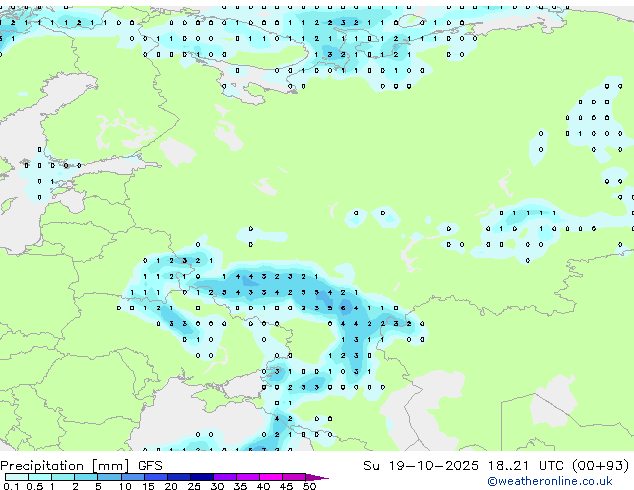Click the '10' legend scale label

click(x=125, y=486)
